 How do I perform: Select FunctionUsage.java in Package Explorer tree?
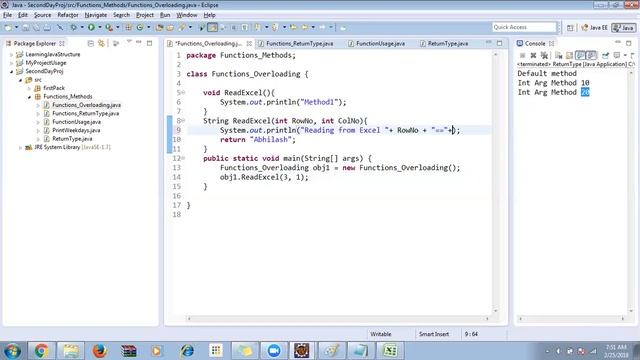click(76, 122)
